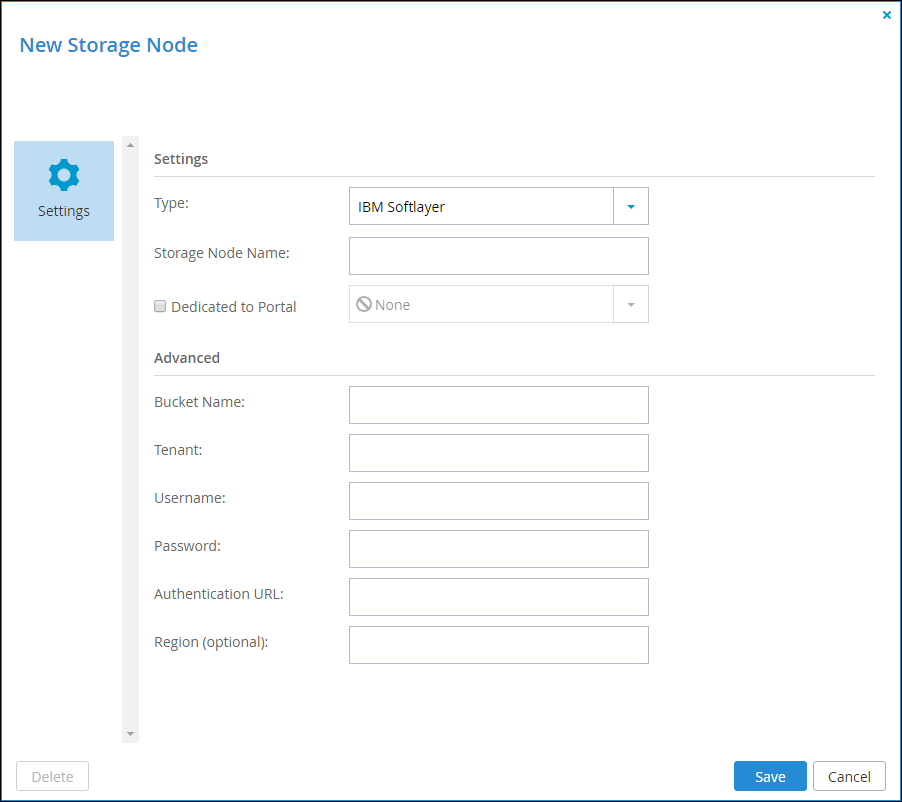Viewport: 902px width, 802px height.
Task: Click the scrollbar up arrow
Action: coord(131,145)
